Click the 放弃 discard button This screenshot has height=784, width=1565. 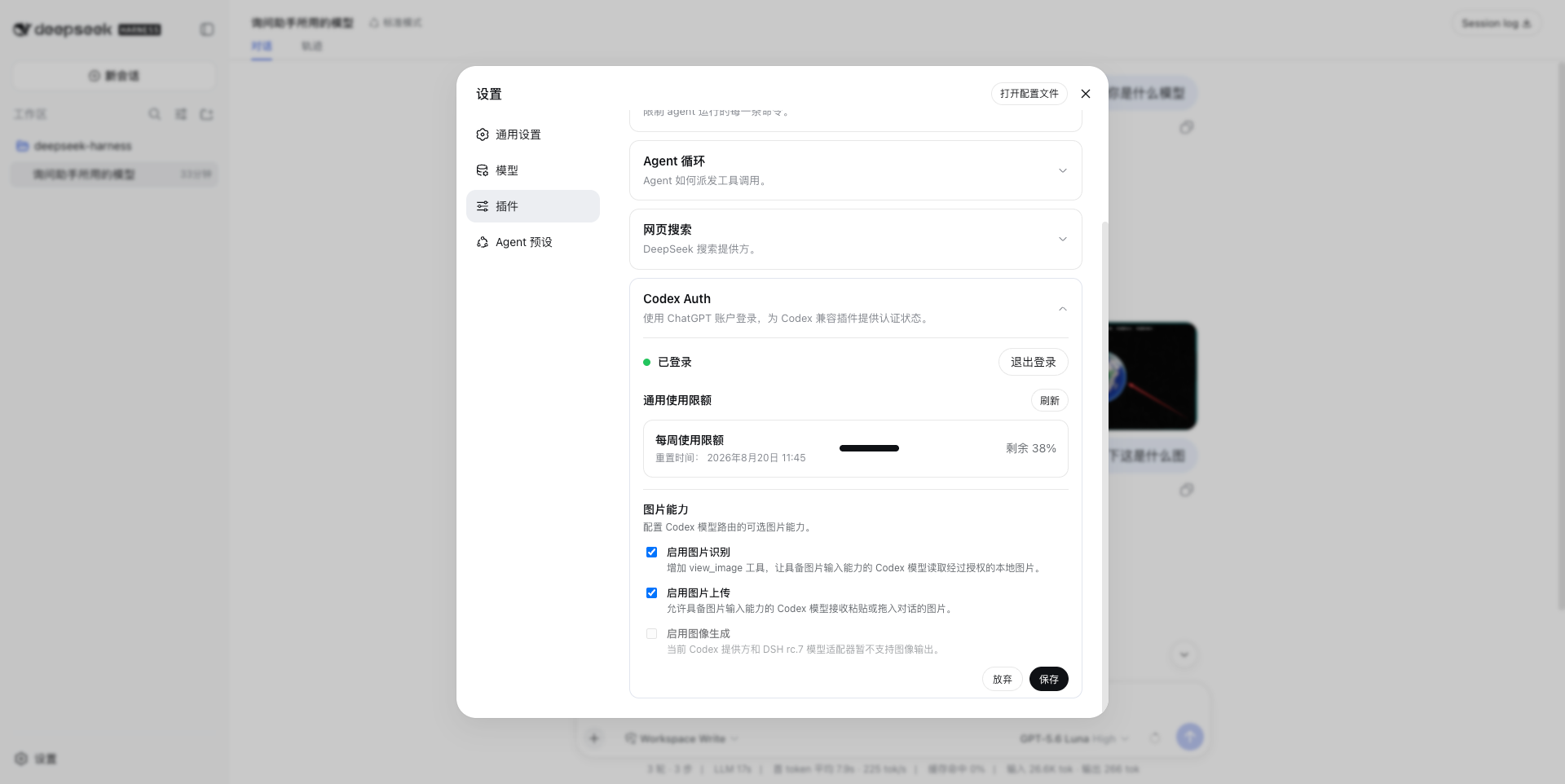1002,679
